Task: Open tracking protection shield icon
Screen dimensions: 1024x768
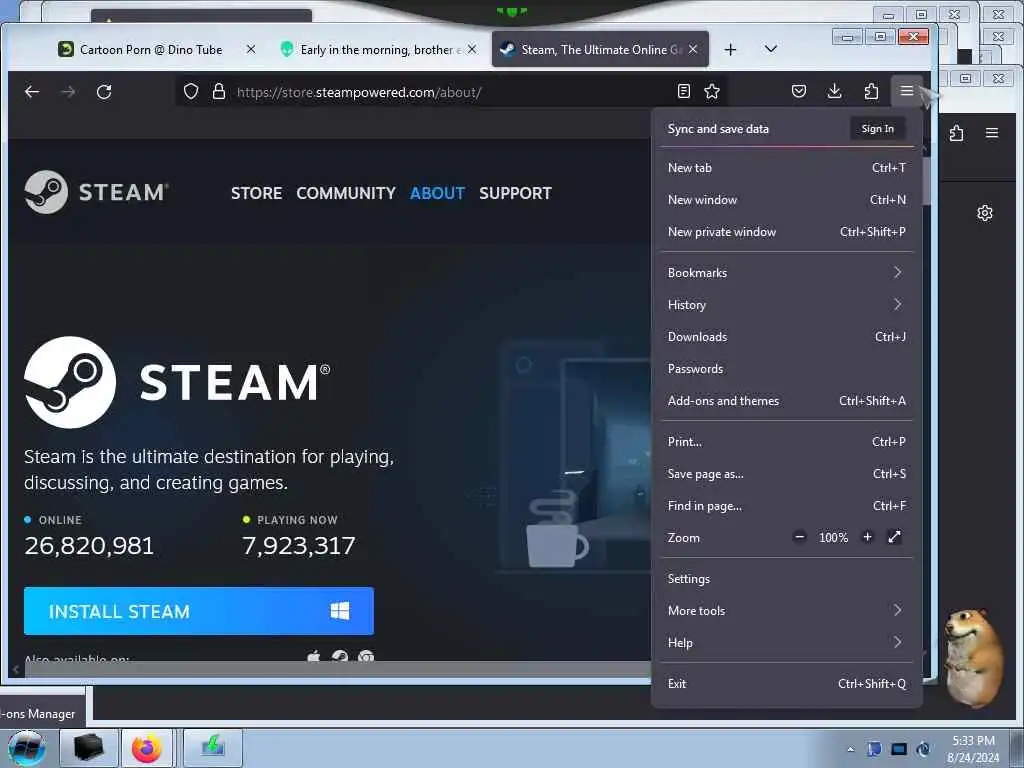Action: pyautogui.click(x=191, y=91)
